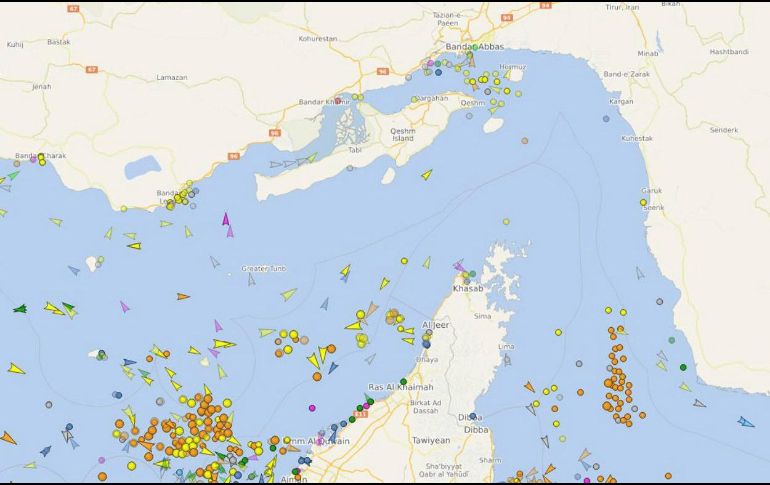This screenshot has height=485, width=770.
Task: Click the Greater Tunb island label
Action: point(264,269)
